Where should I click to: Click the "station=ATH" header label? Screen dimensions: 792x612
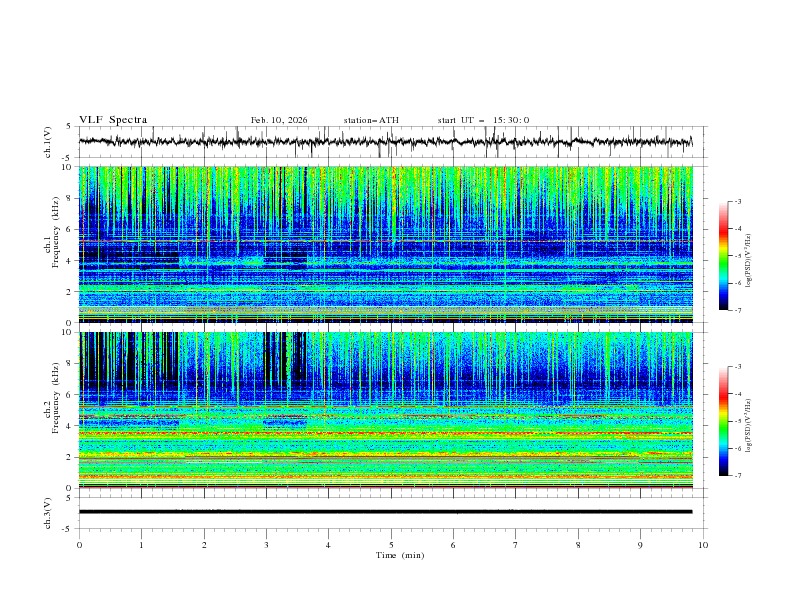tap(371, 120)
